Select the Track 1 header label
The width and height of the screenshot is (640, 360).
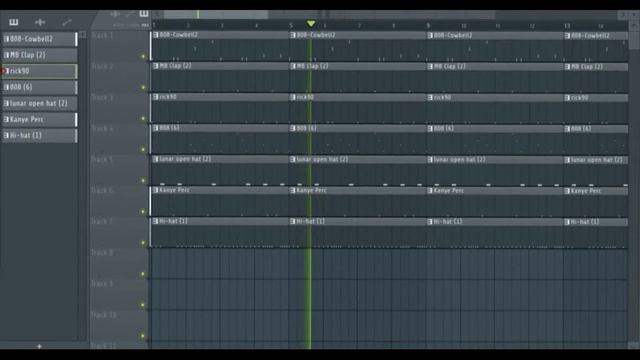point(102,36)
